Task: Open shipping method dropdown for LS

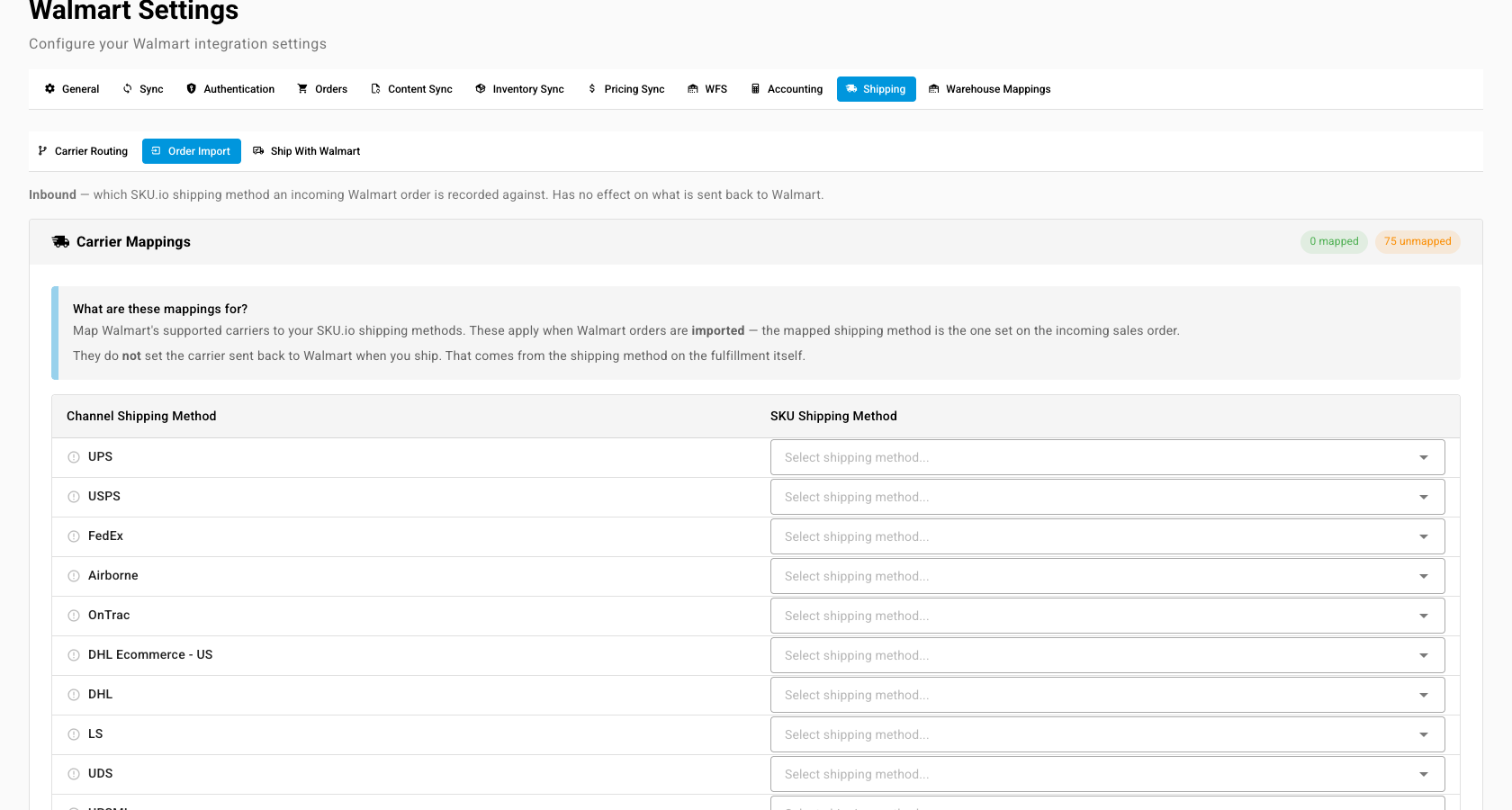Action: pos(1107,734)
